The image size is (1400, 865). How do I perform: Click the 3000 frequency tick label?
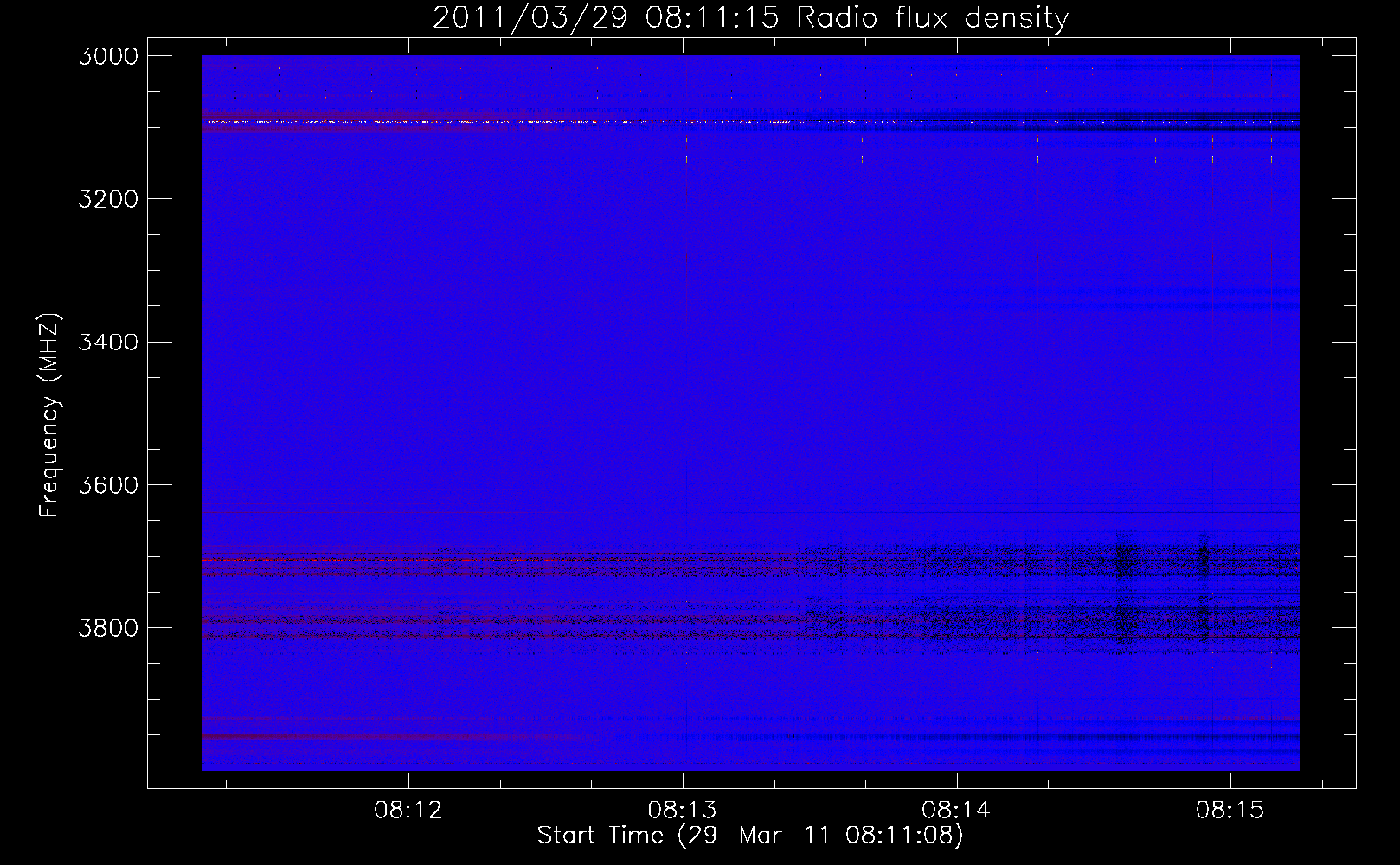(x=108, y=56)
